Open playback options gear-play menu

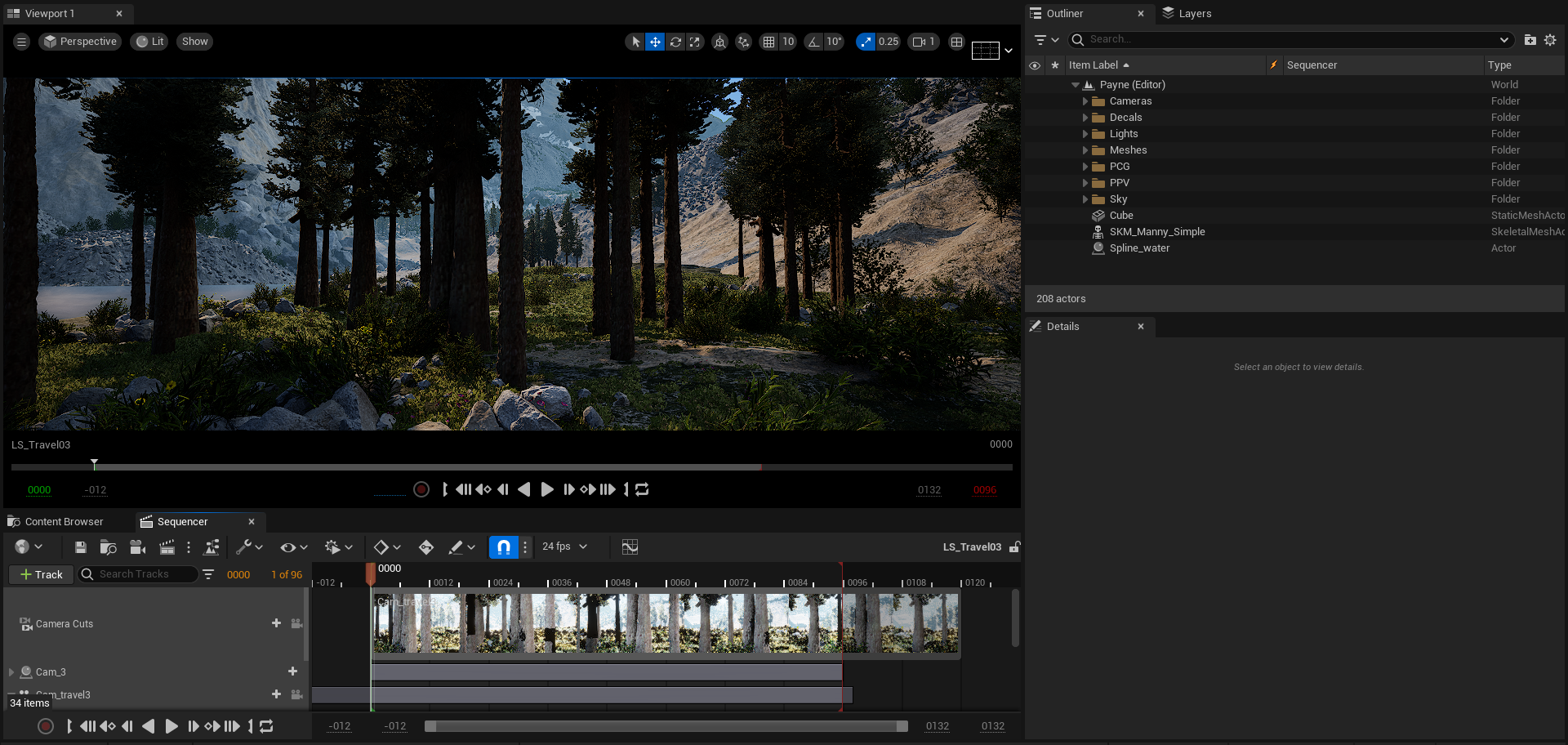(338, 547)
